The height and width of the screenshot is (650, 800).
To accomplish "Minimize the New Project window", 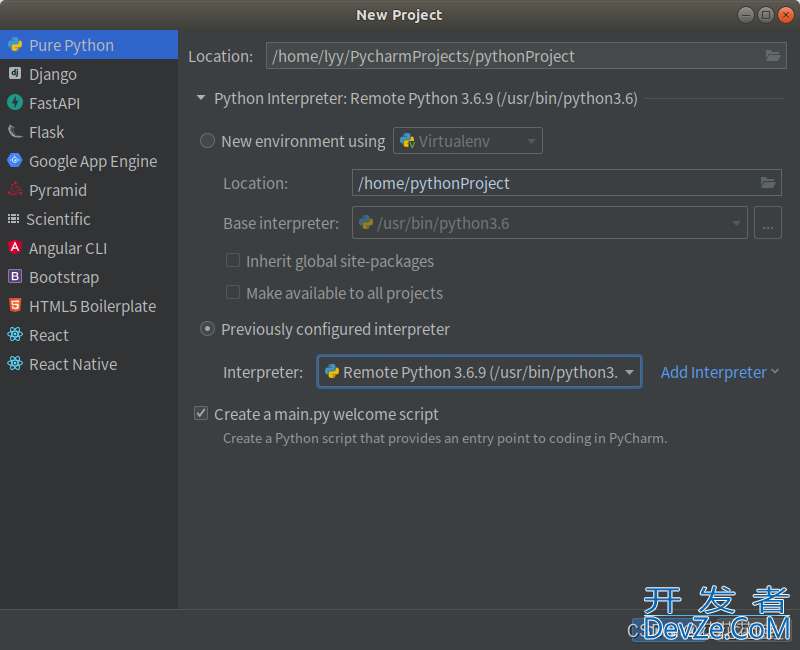I will coord(746,15).
